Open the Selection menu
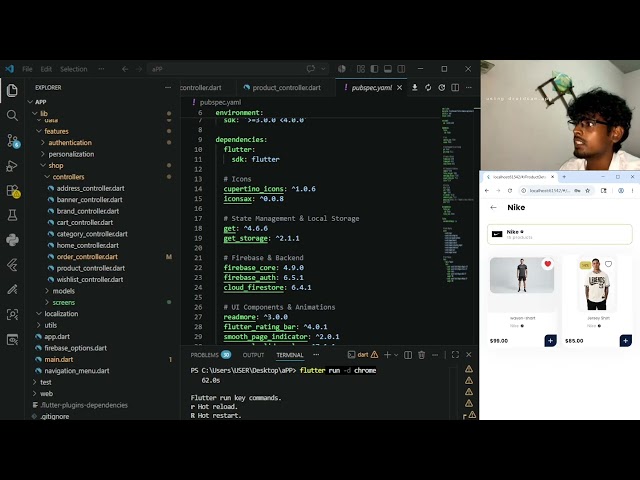 [x=74, y=69]
